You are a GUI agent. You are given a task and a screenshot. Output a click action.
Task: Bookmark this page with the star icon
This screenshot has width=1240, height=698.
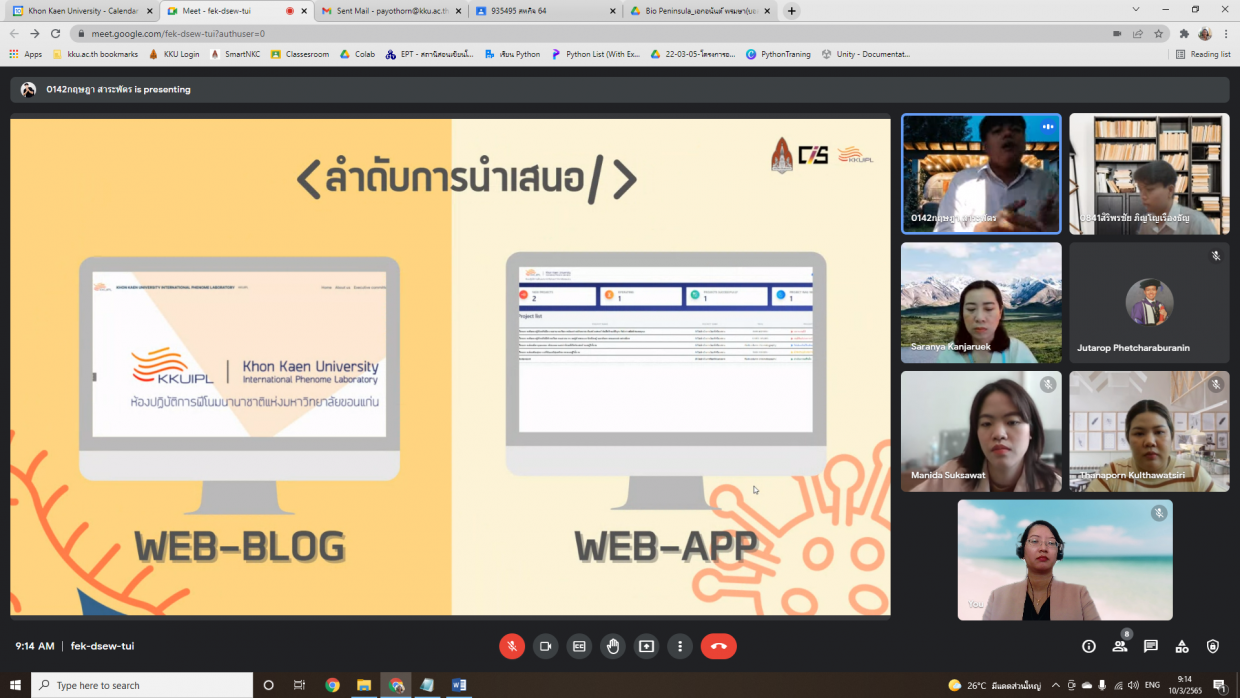(x=1159, y=33)
